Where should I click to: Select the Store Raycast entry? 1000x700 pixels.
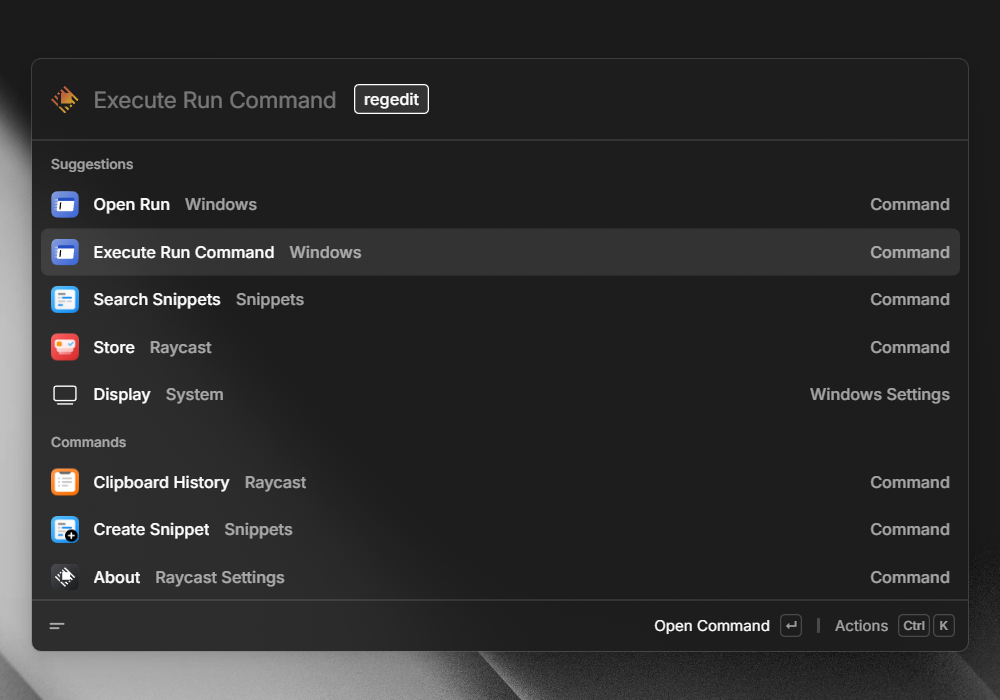(500, 347)
